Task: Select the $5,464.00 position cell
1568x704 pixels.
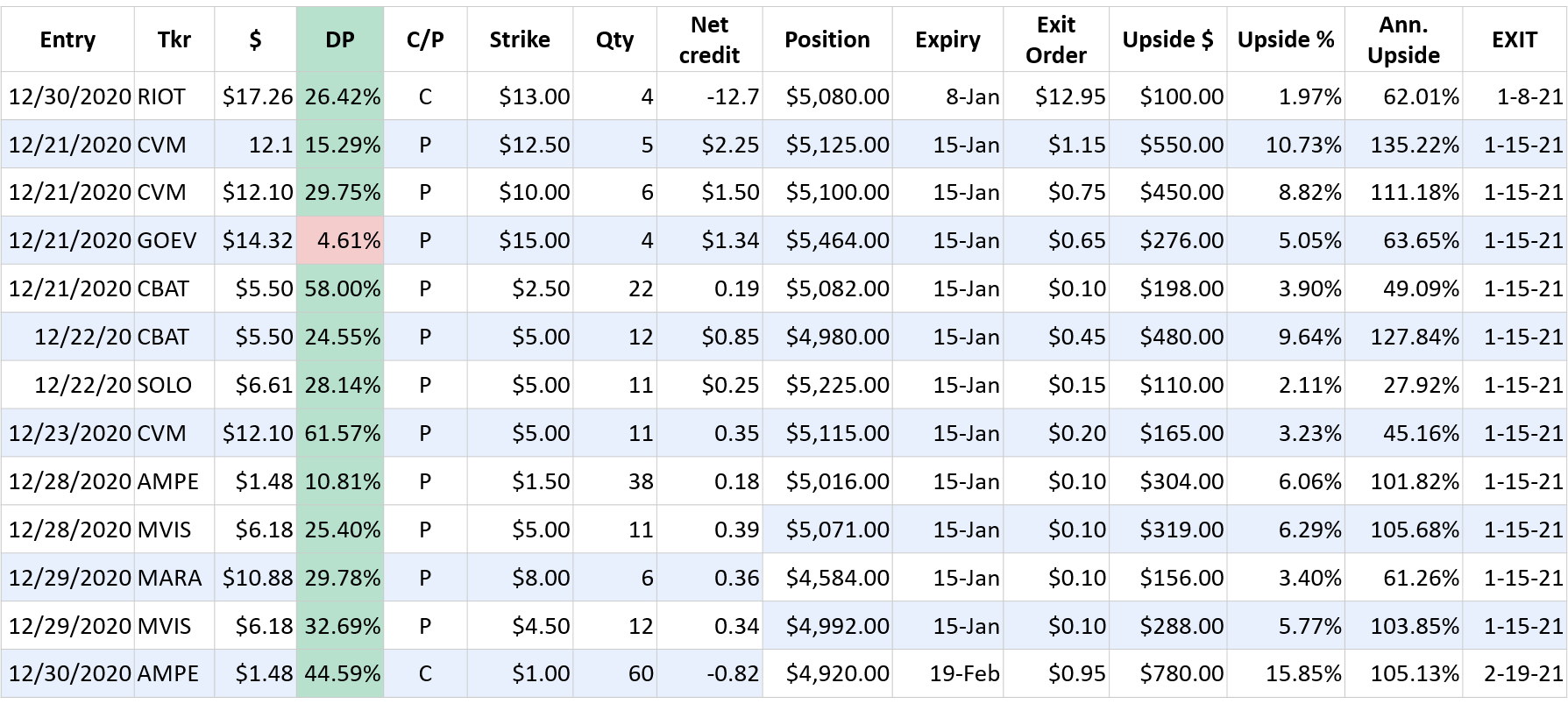Action: tap(827, 240)
